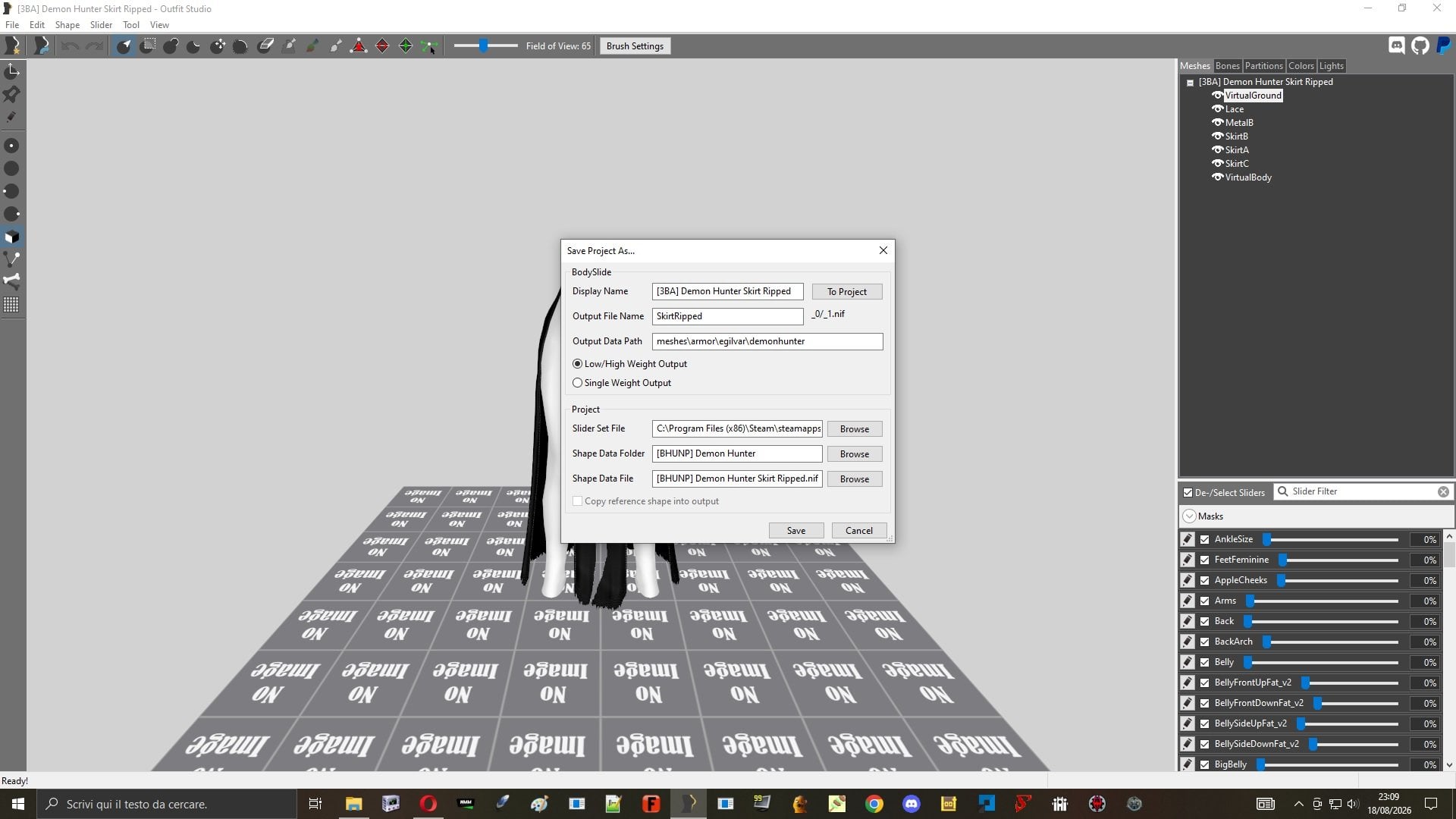Choose the Mask brush tool

coord(148,46)
